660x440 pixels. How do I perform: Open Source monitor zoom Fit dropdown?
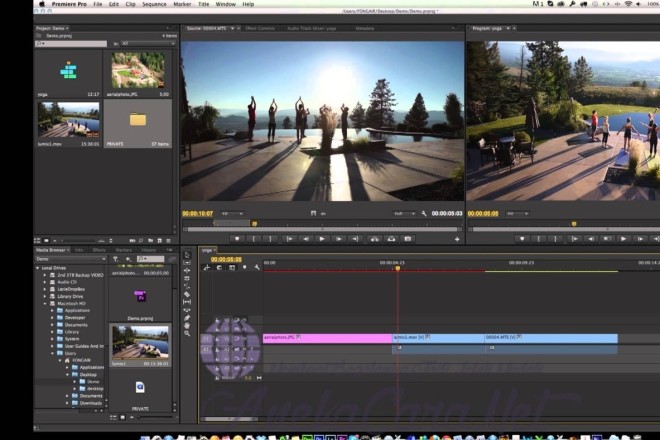[x=232, y=214]
